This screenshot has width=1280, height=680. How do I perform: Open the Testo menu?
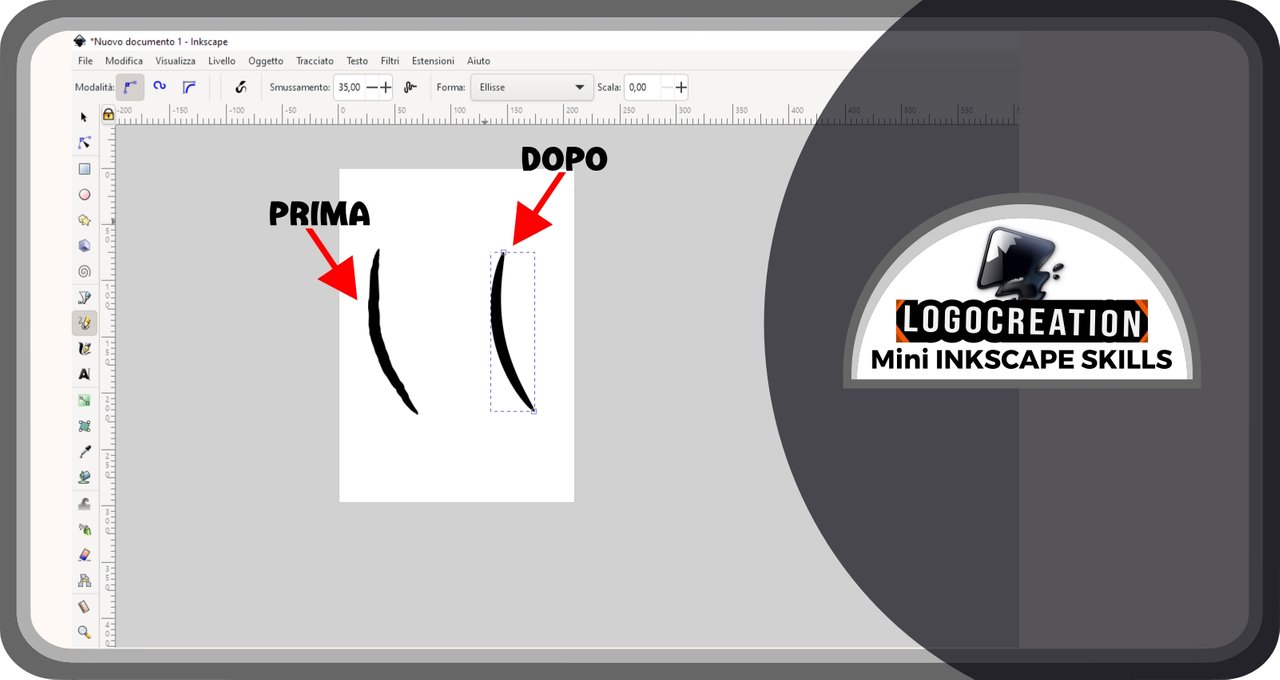(357, 61)
